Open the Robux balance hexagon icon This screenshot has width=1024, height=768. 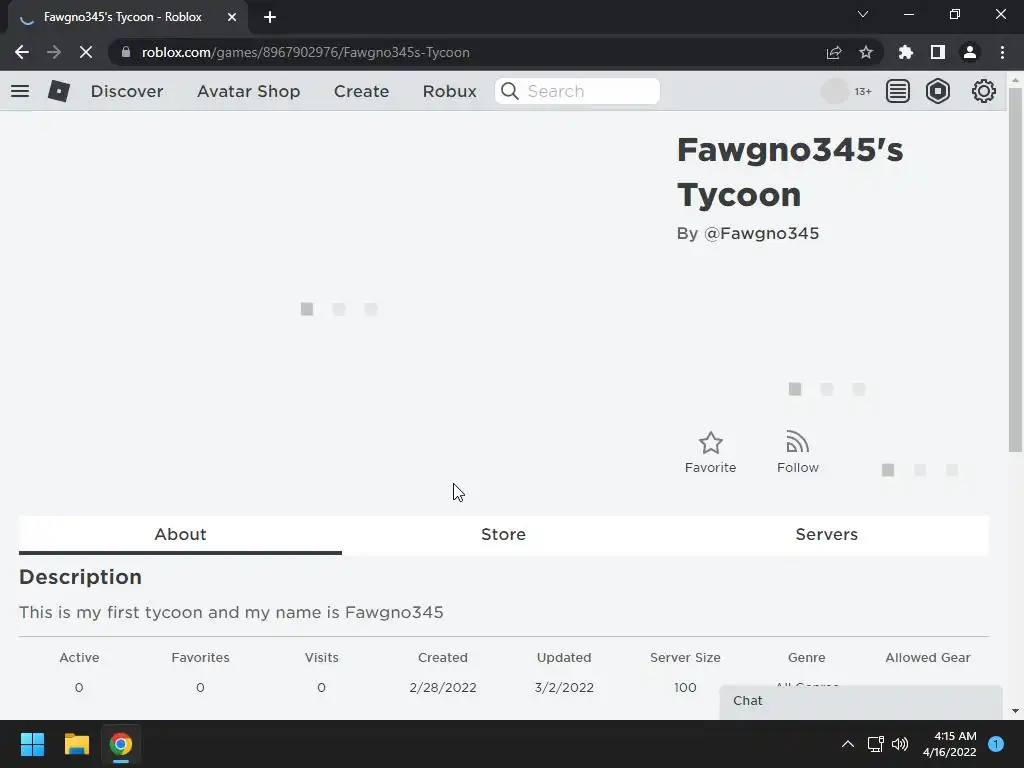click(x=938, y=91)
